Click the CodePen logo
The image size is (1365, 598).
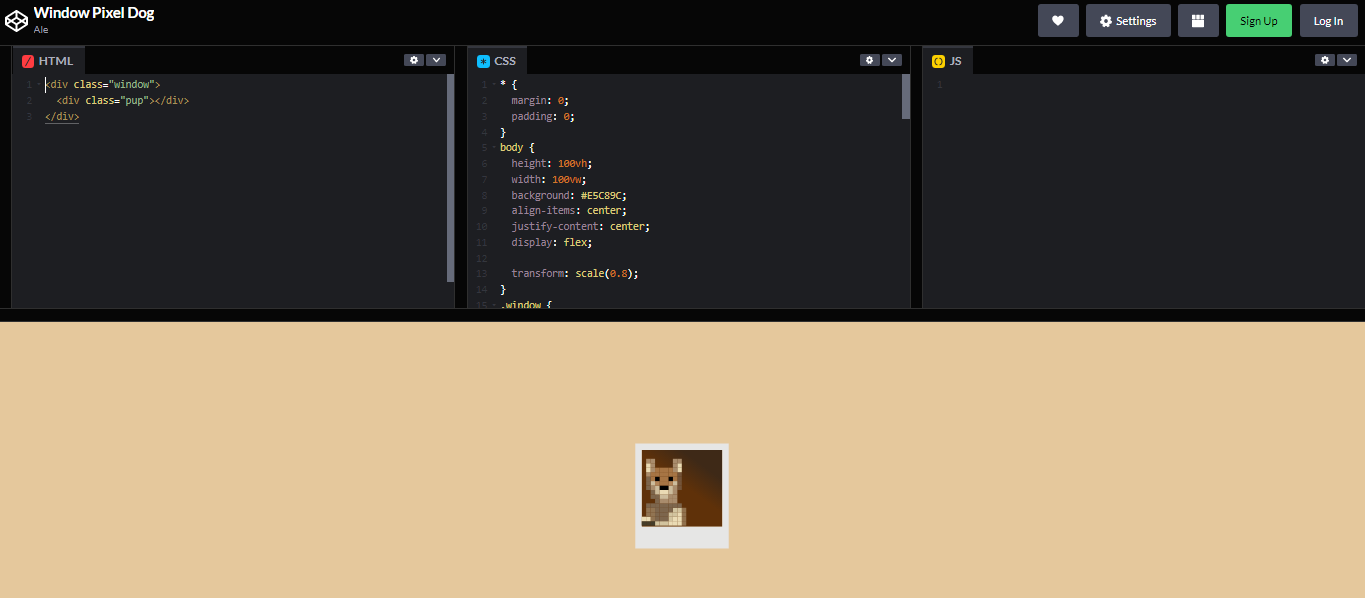coord(16,19)
